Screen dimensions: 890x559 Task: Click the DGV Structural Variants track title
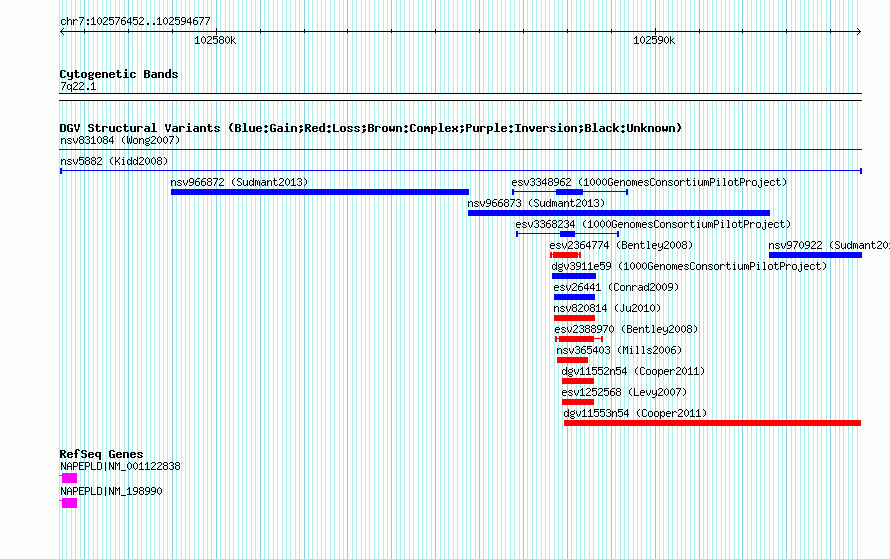(371, 128)
